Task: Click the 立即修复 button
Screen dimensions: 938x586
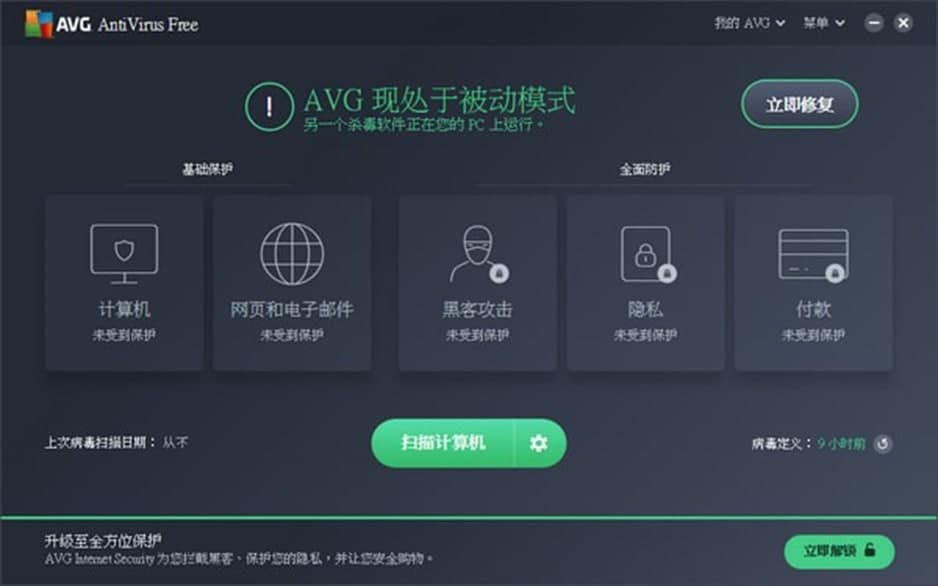Action: click(x=800, y=104)
